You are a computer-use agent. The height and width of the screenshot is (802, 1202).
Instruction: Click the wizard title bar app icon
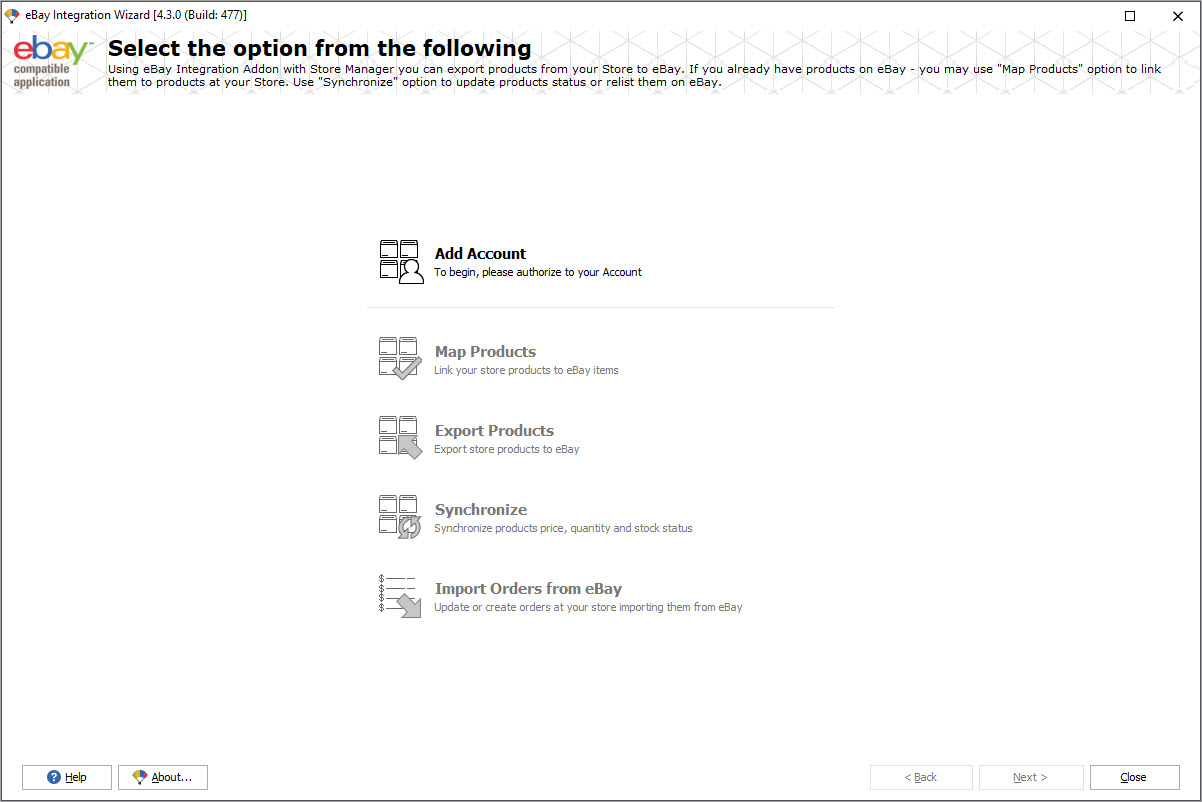[x=12, y=15]
